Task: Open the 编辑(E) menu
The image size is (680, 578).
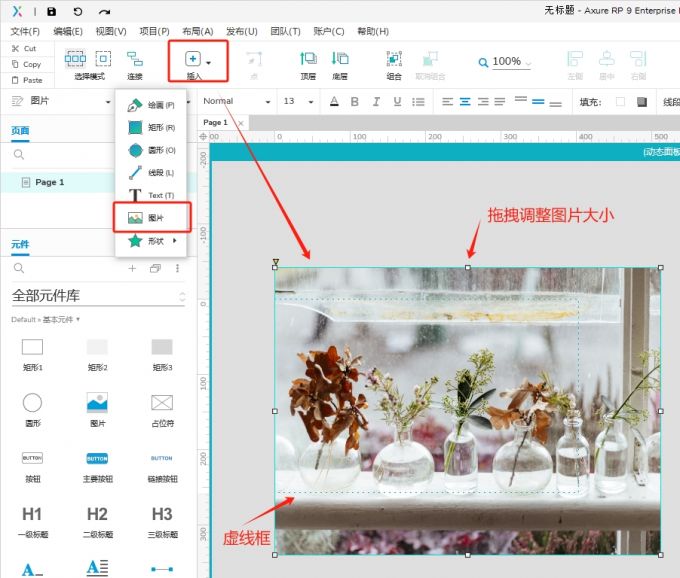Action: click(68, 31)
